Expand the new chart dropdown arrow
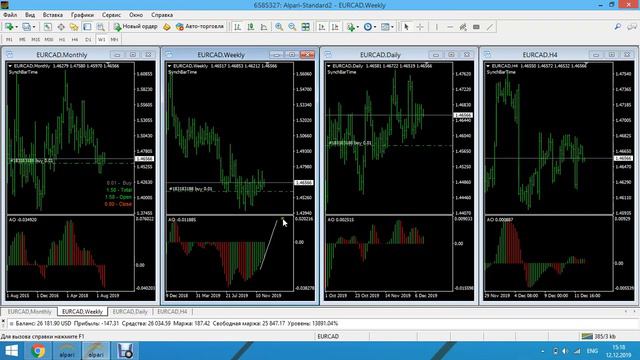This screenshot has height=360, width=640. [x=16, y=27]
